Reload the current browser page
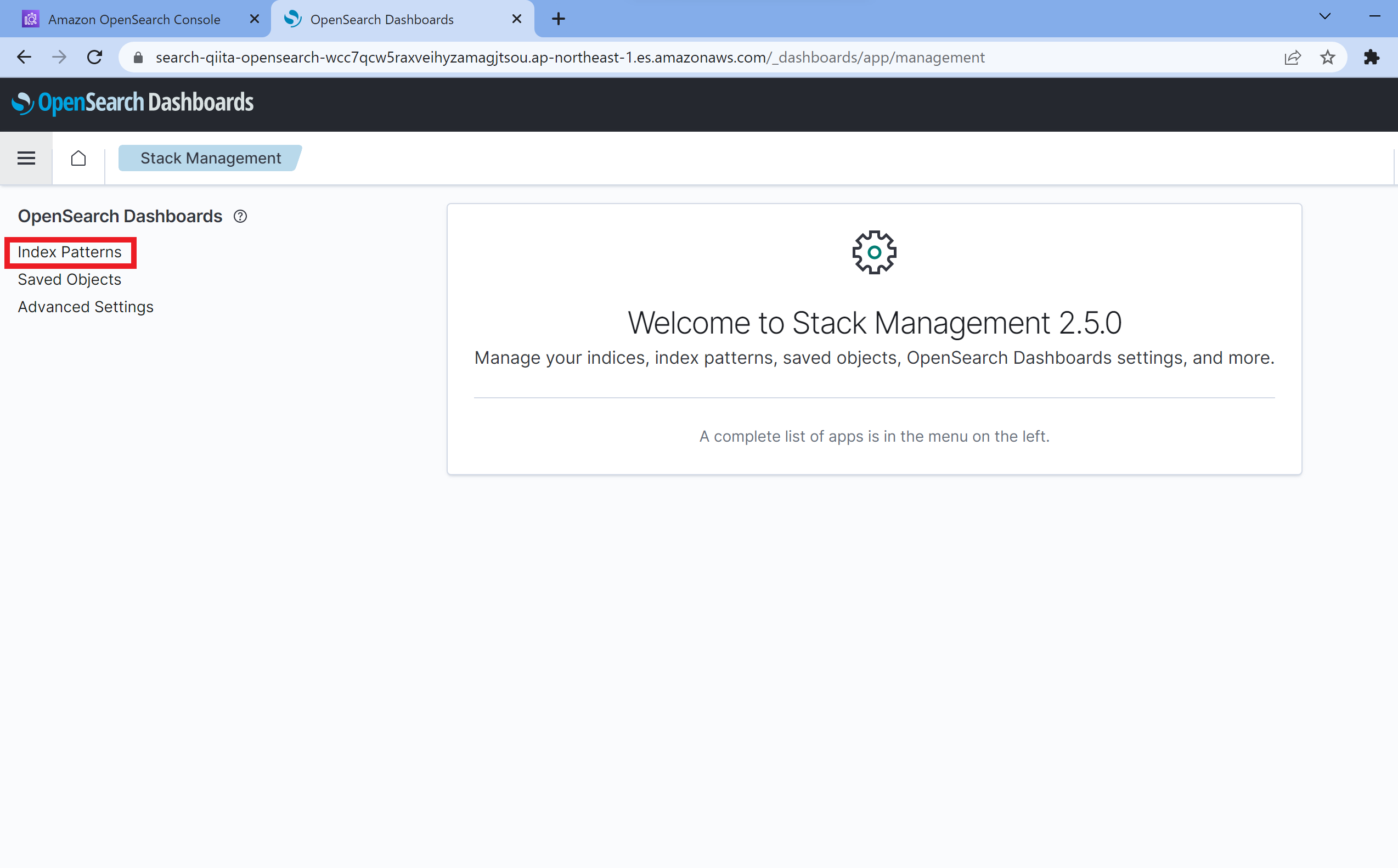 [x=95, y=58]
